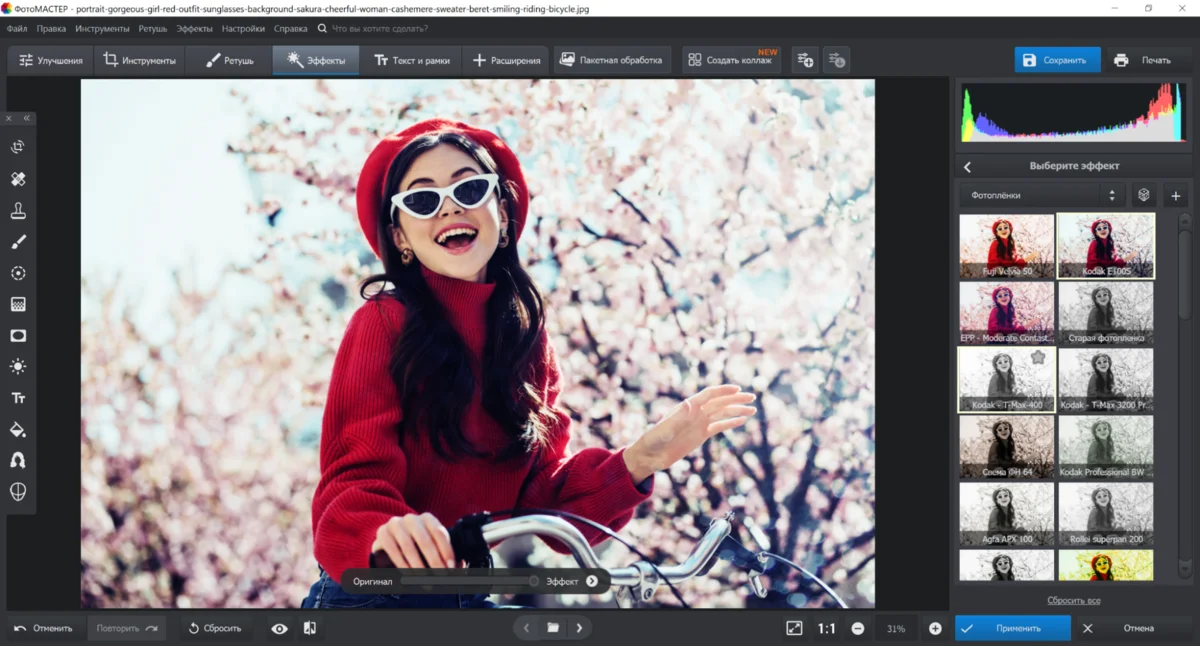Click the Сбросить все link
The image size is (1200, 646).
click(x=1073, y=600)
